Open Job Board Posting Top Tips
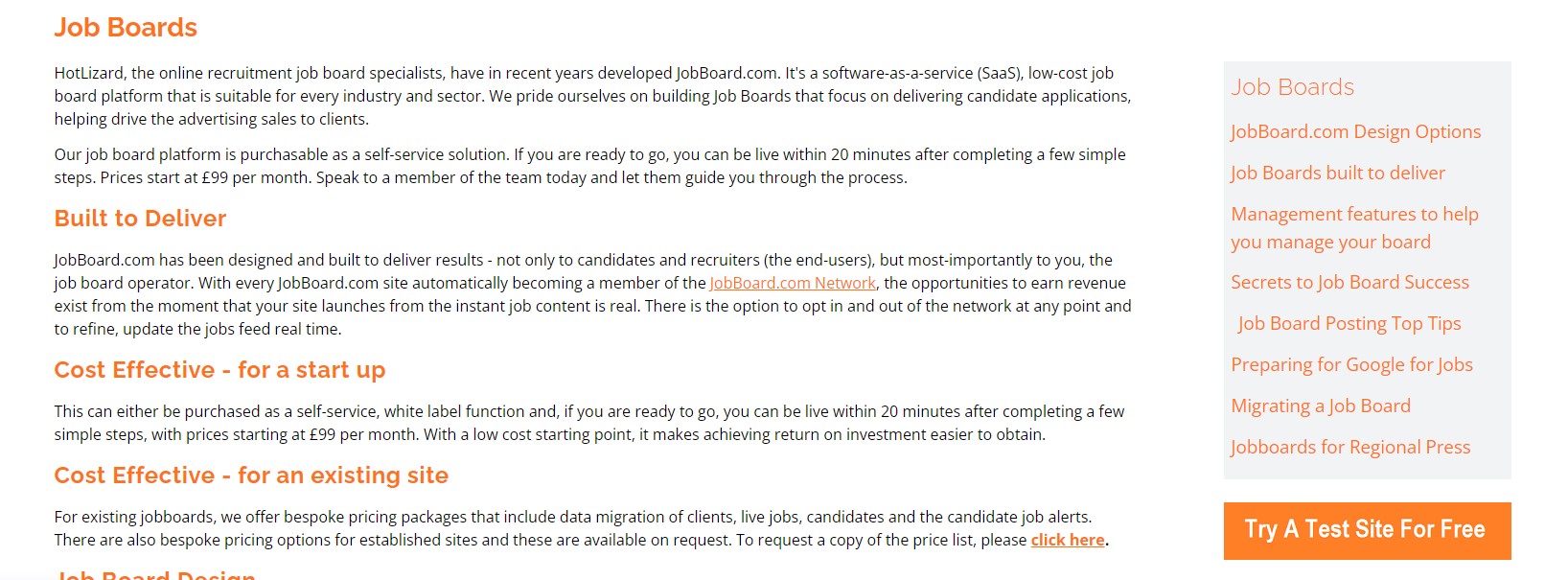The image size is (1568, 580). (1349, 324)
